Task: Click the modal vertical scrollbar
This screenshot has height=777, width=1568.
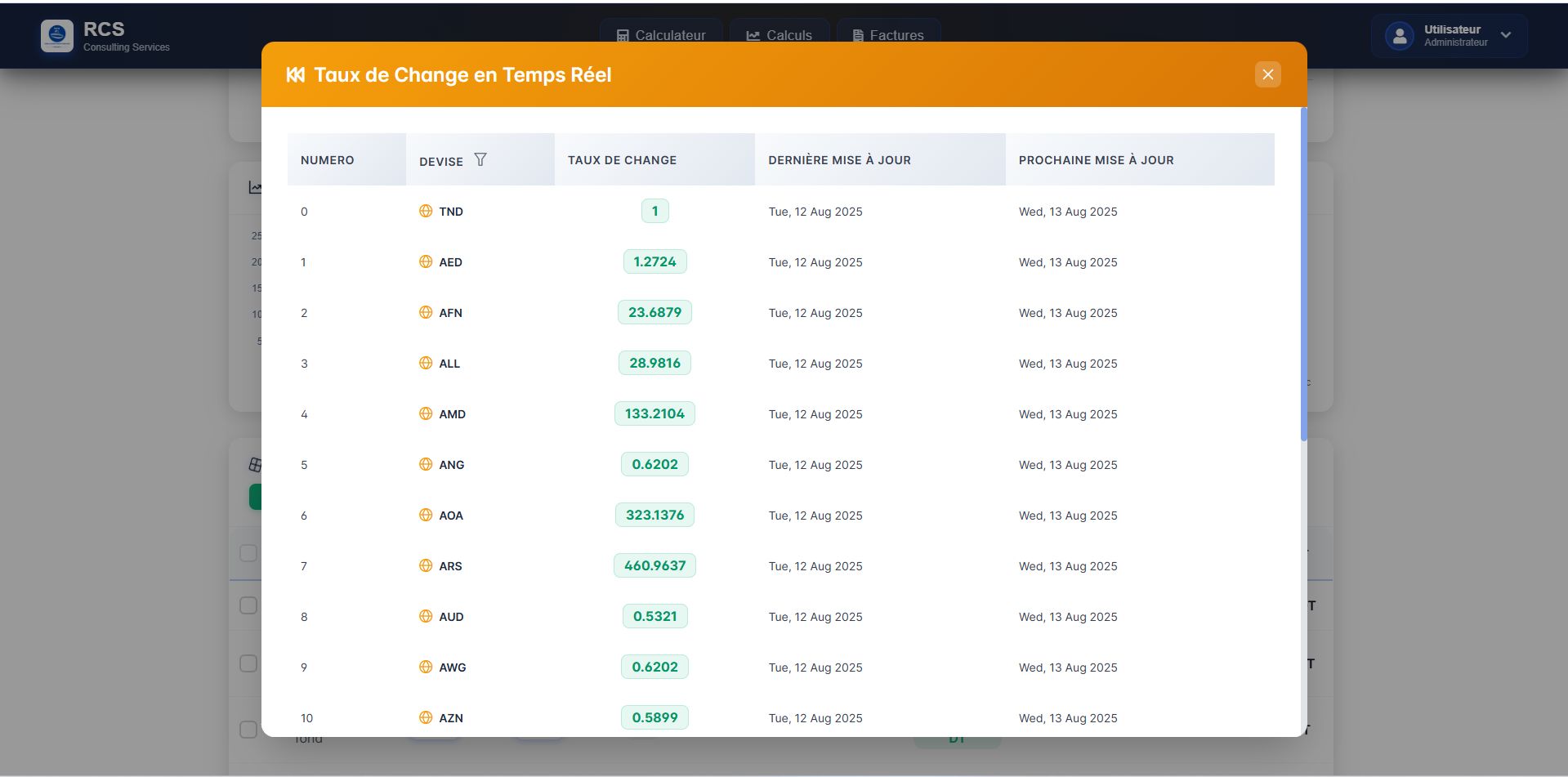Action: click(x=1303, y=275)
